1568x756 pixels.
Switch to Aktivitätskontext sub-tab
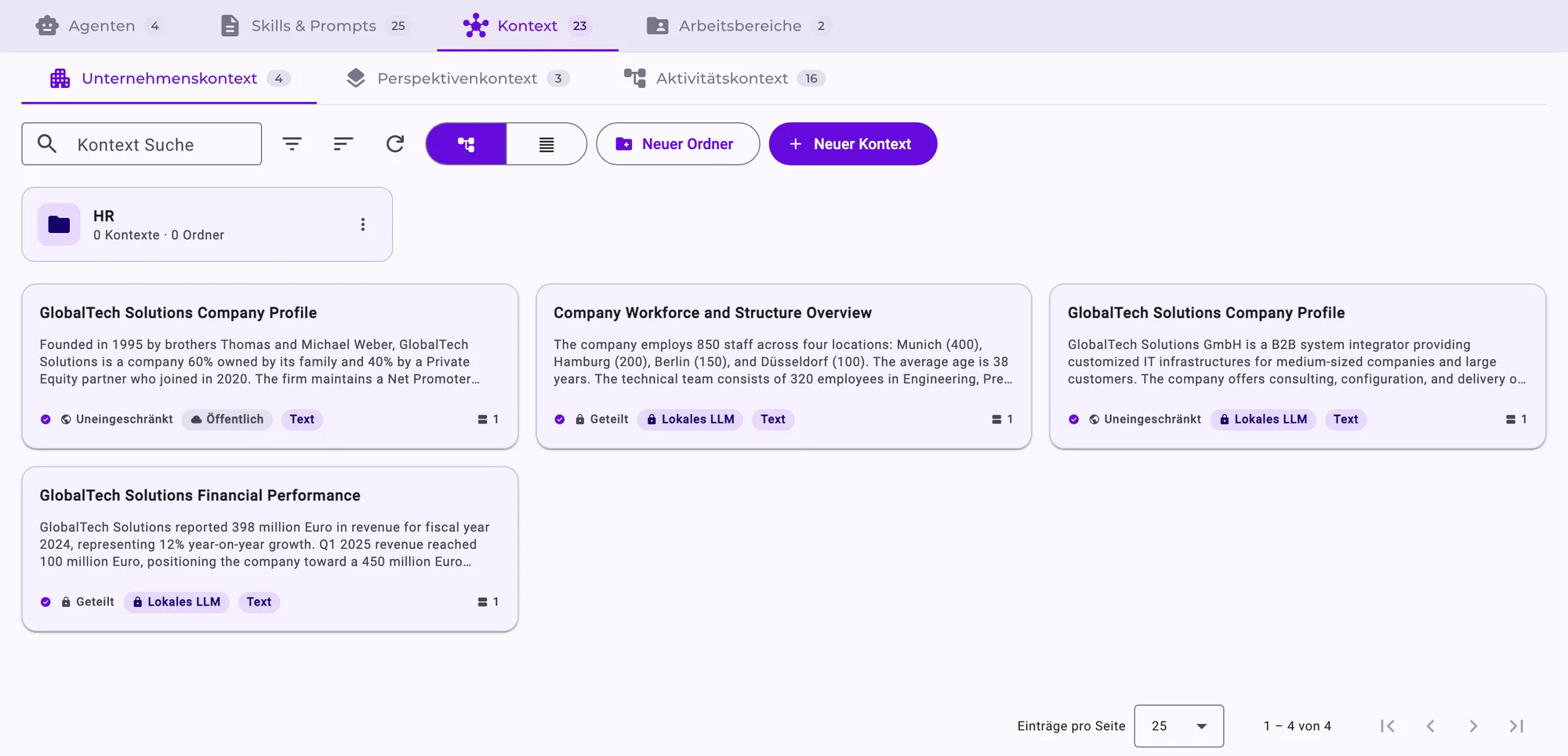click(x=724, y=78)
